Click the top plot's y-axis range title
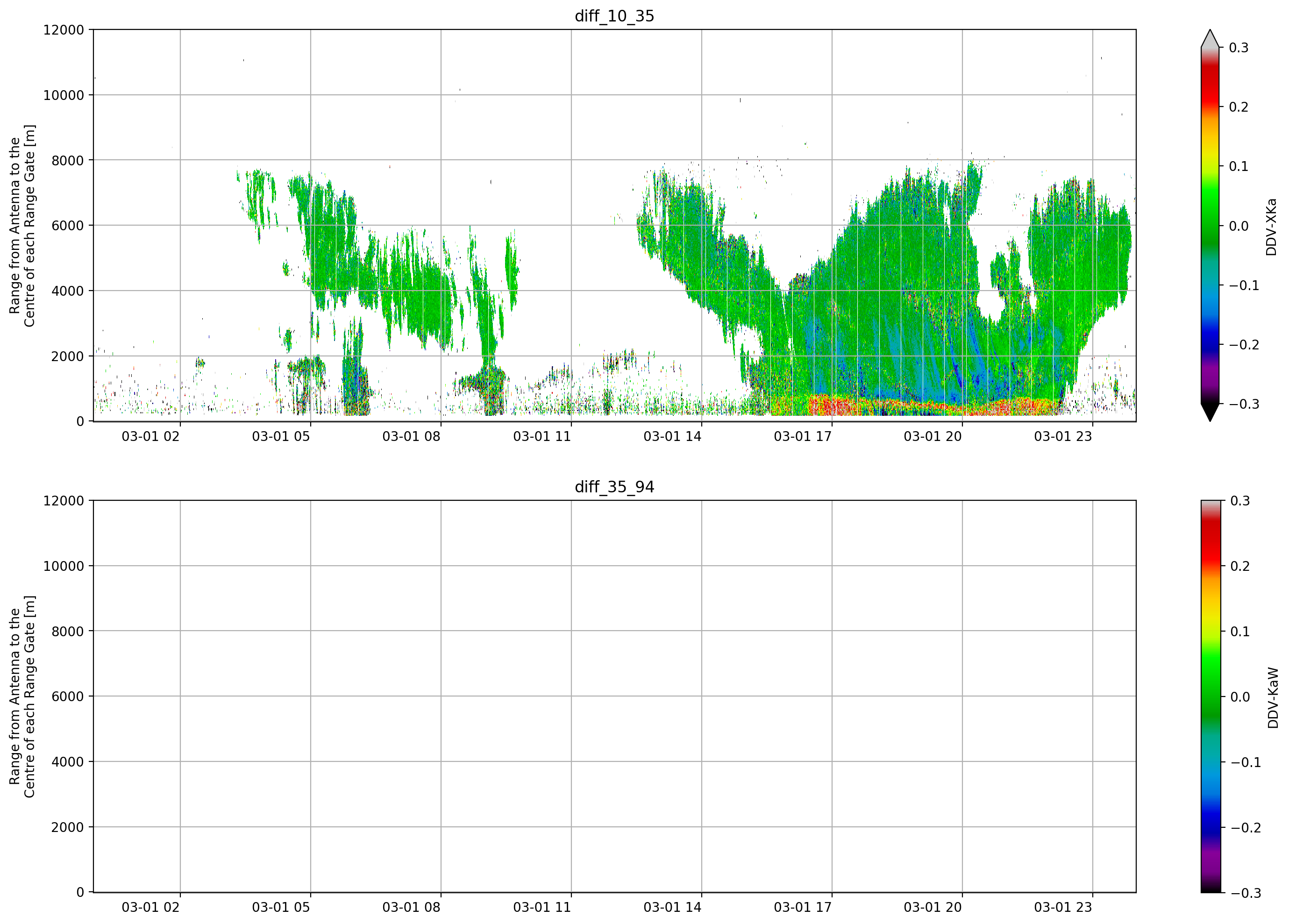 pyautogui.click(x=22, y=226)
